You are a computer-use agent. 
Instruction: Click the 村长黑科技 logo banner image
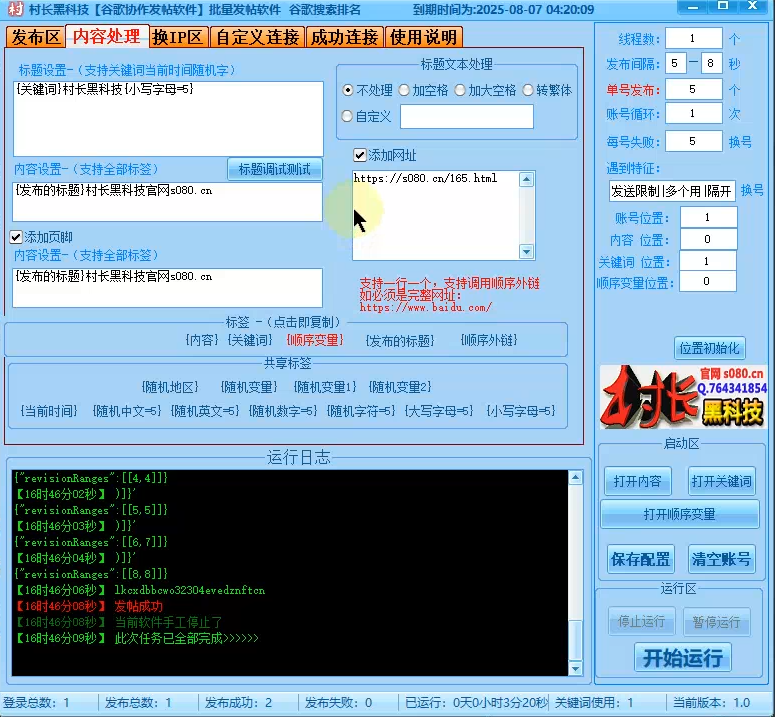683,397
